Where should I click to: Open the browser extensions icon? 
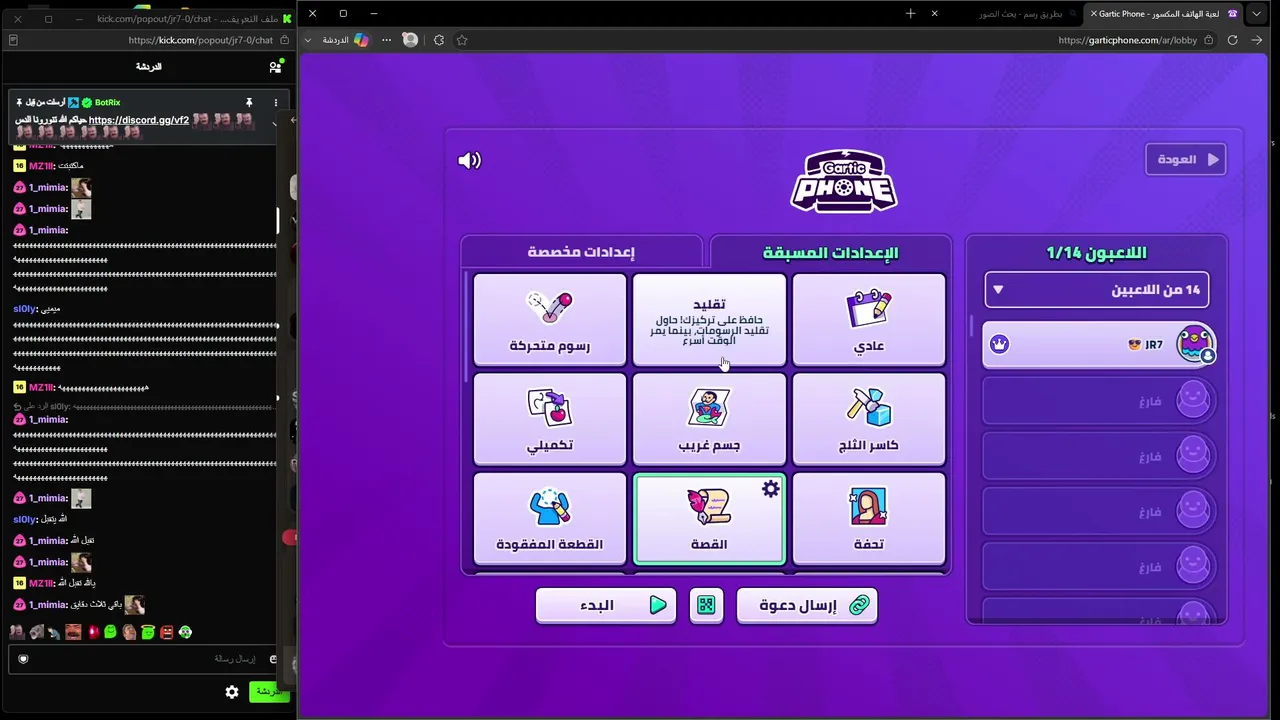439,40
